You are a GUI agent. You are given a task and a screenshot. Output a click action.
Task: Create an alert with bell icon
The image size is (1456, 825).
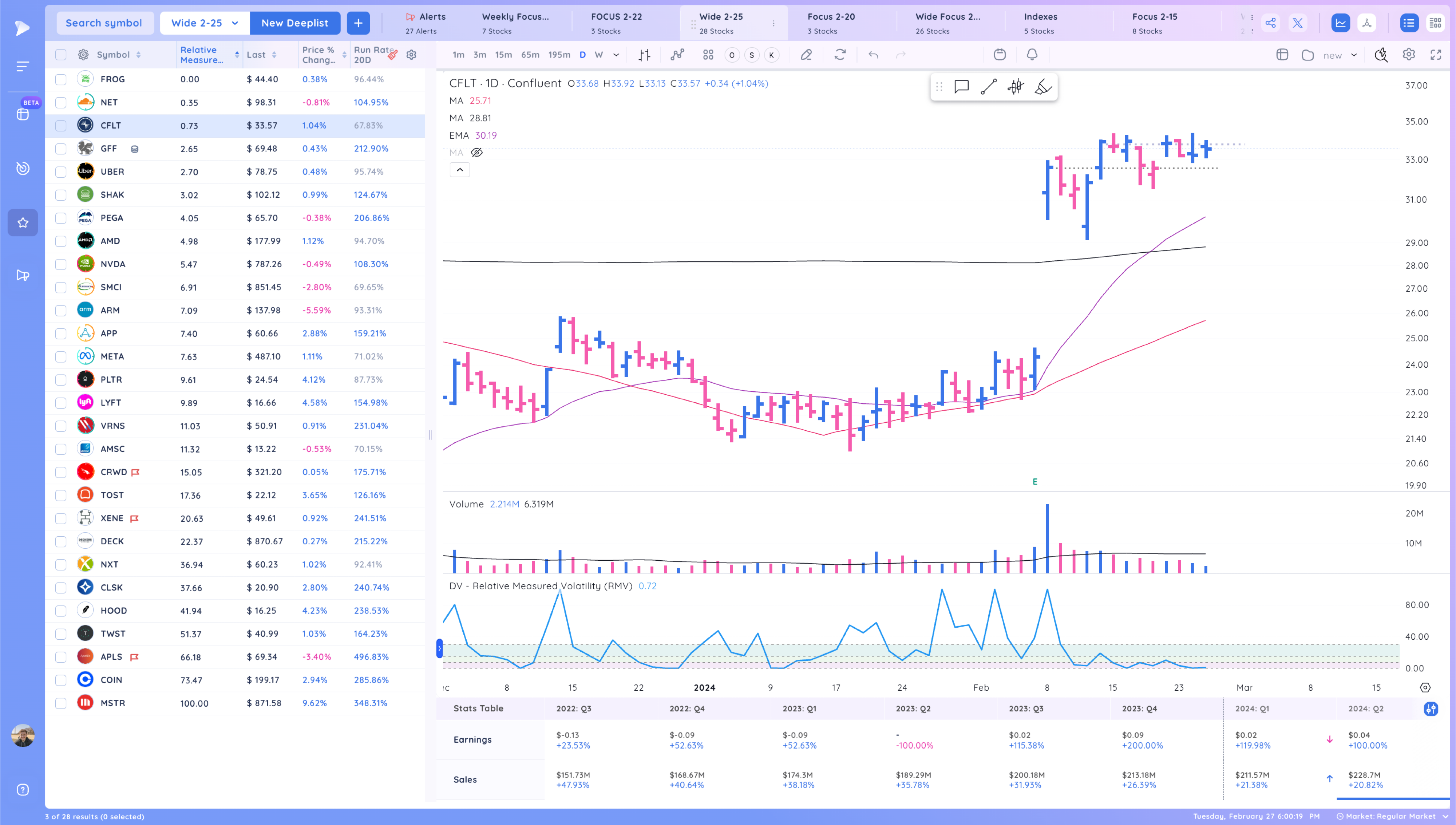1032,54
